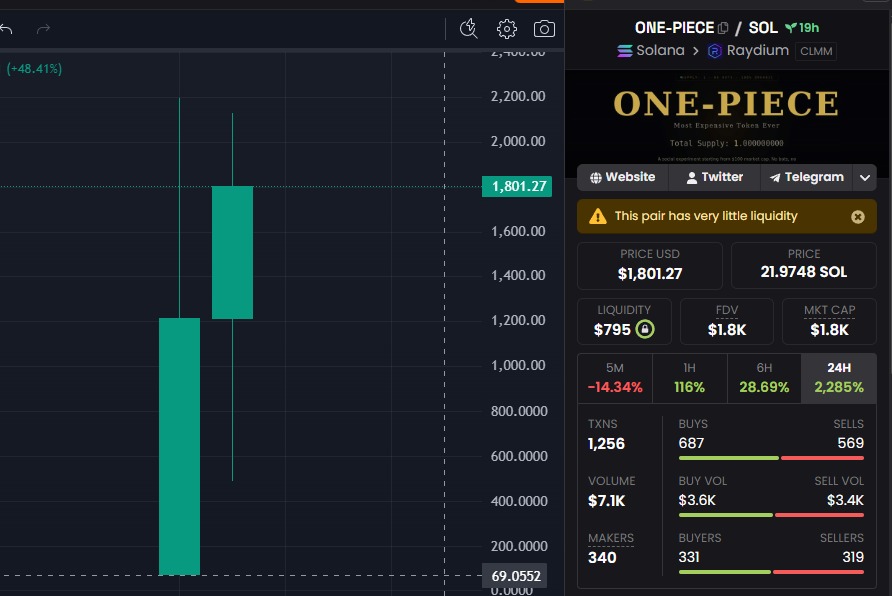
Task: Click the ONE-PIECE banner image
Action: coord(727,117)
